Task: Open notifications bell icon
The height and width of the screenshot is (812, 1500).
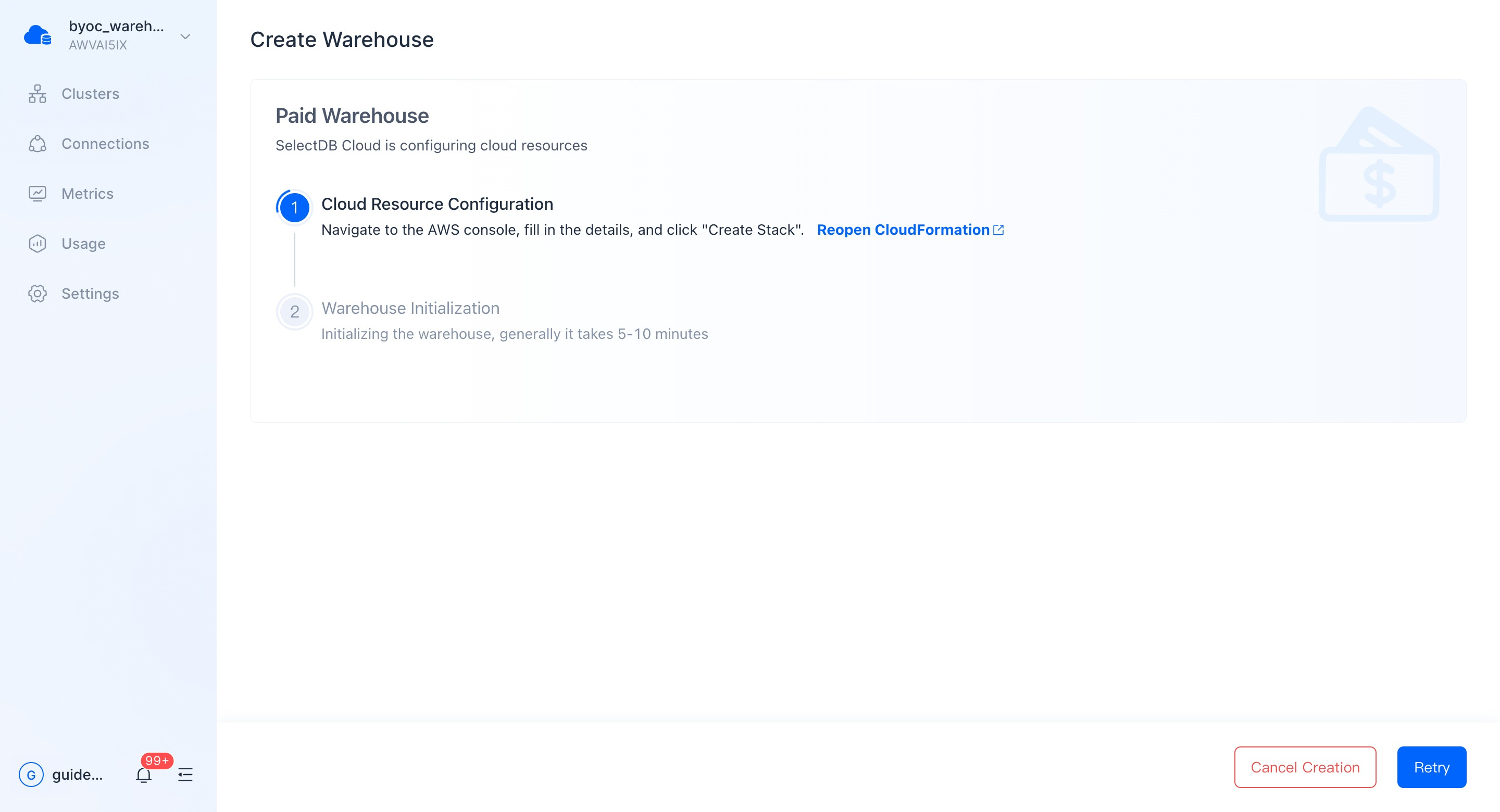Action: click(144, 775)
